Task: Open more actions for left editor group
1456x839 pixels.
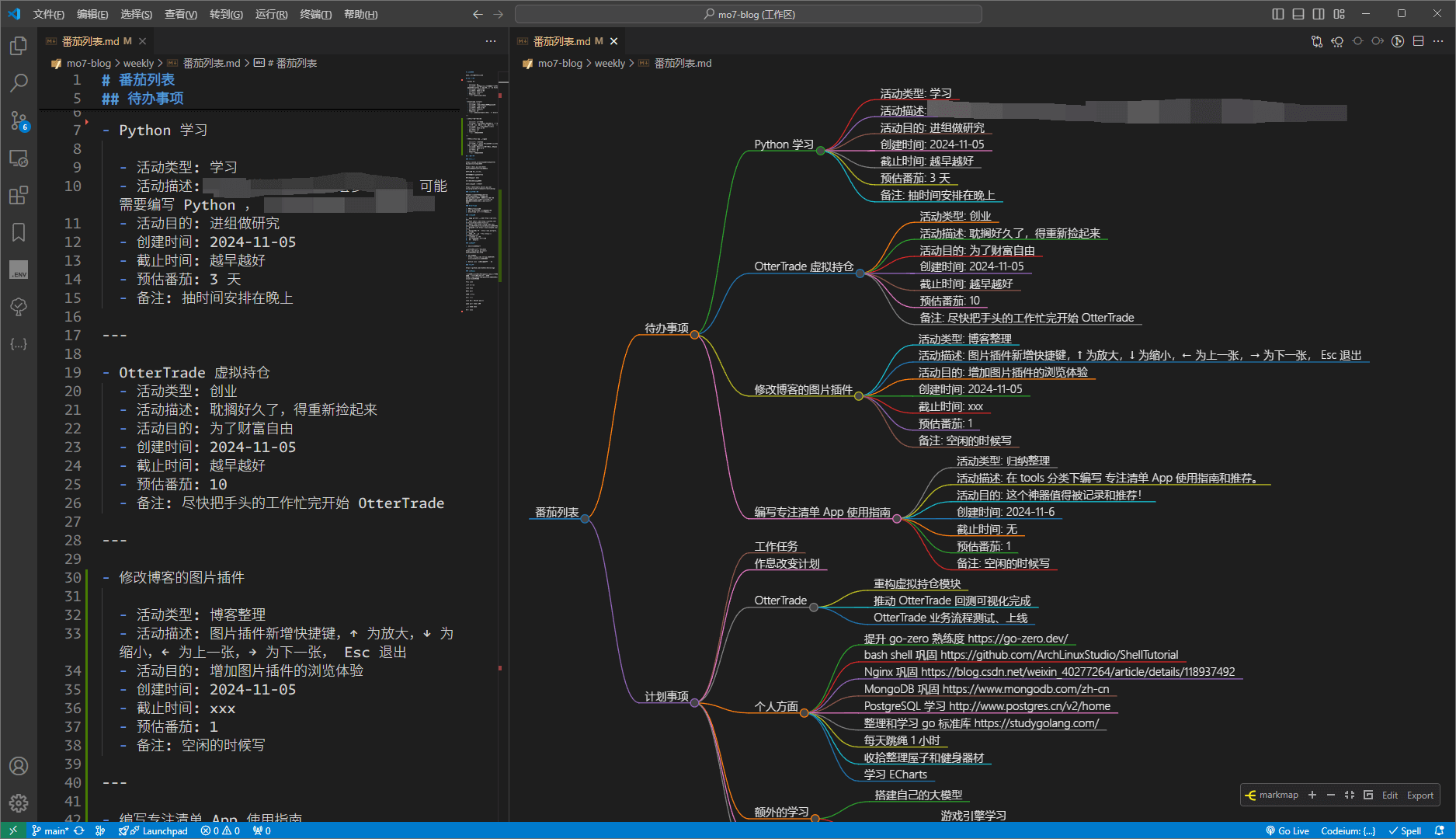Action: point(491,41)
